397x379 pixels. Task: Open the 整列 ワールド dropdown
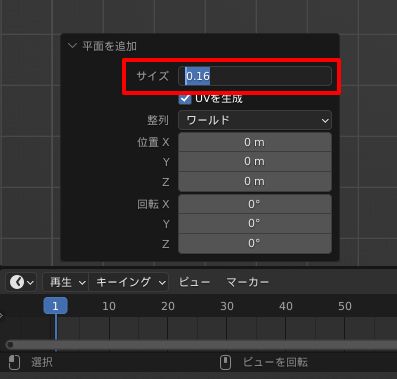point(255,120)
